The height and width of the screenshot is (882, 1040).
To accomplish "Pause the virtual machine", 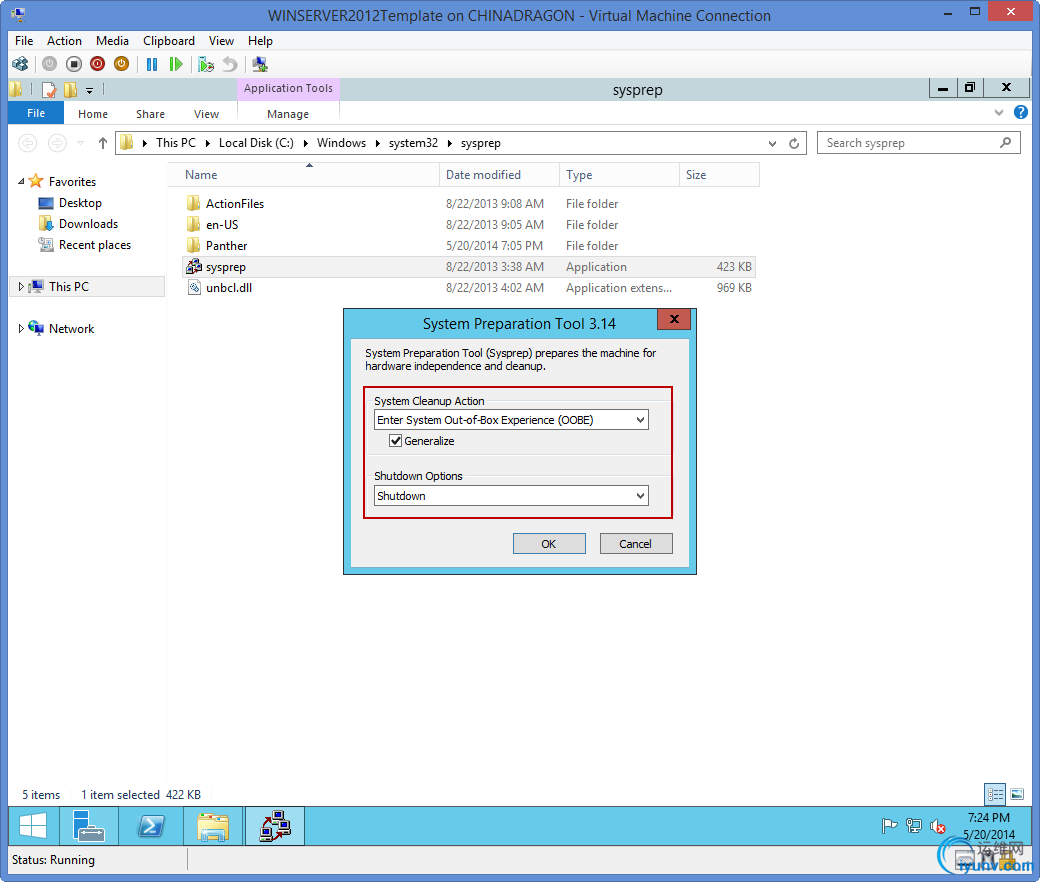I will click(152, 64).
